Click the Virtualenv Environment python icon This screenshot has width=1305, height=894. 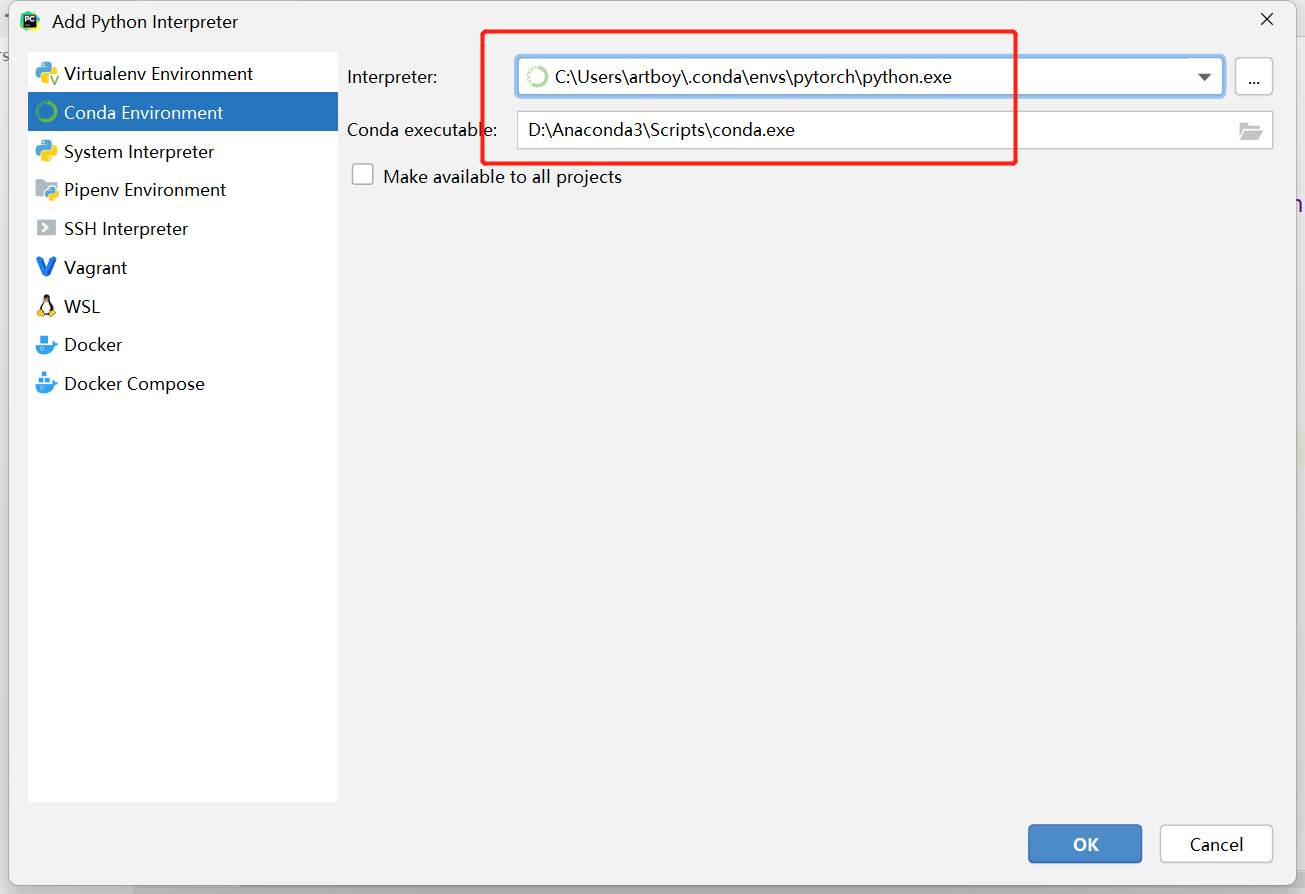(47, 74)
